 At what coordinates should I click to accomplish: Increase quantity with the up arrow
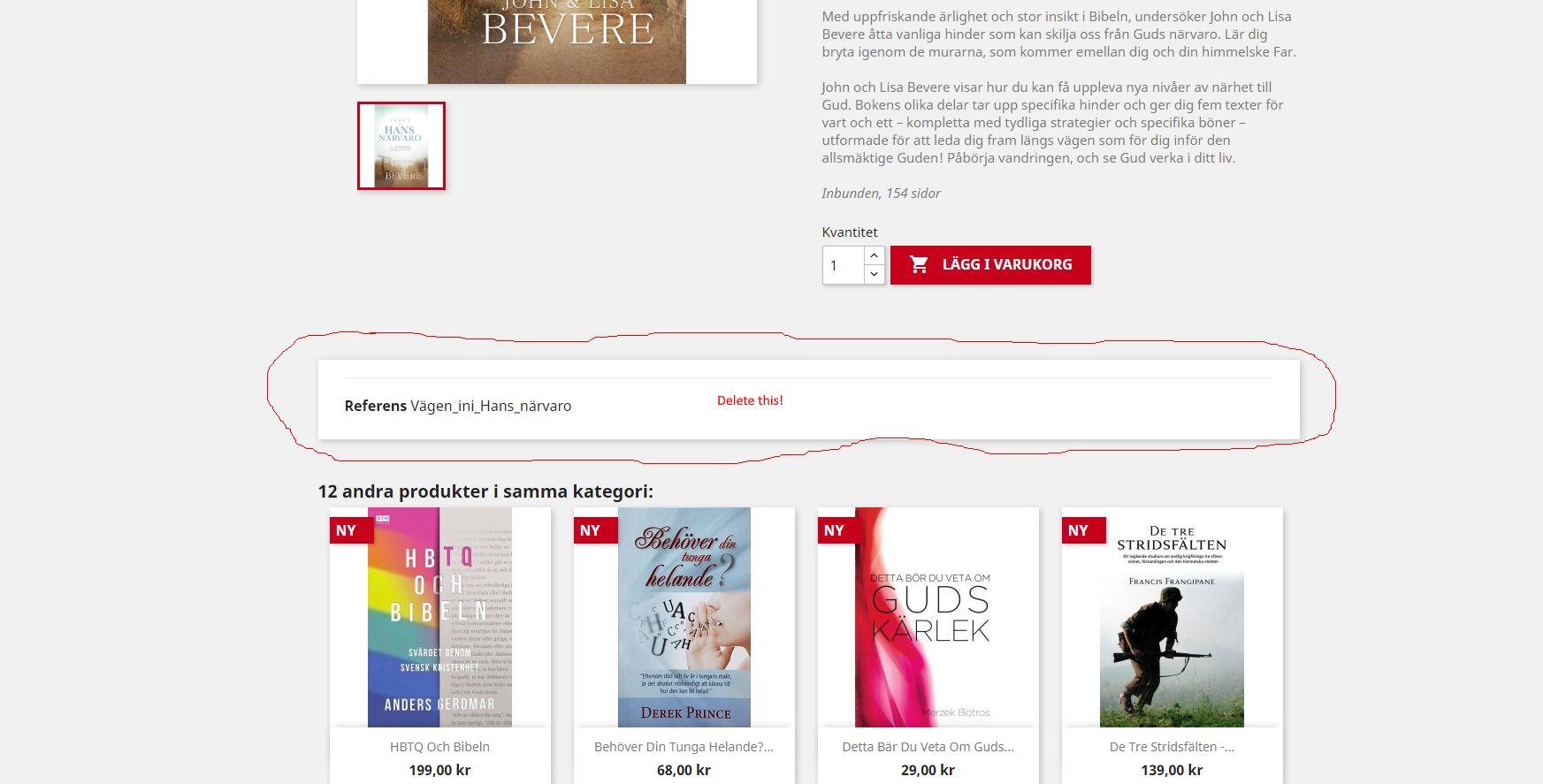874,255
